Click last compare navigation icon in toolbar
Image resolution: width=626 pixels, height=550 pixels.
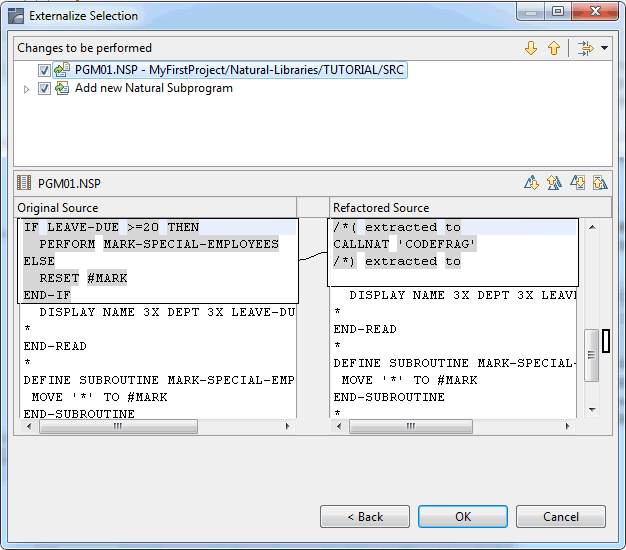(x=599, y=183)
